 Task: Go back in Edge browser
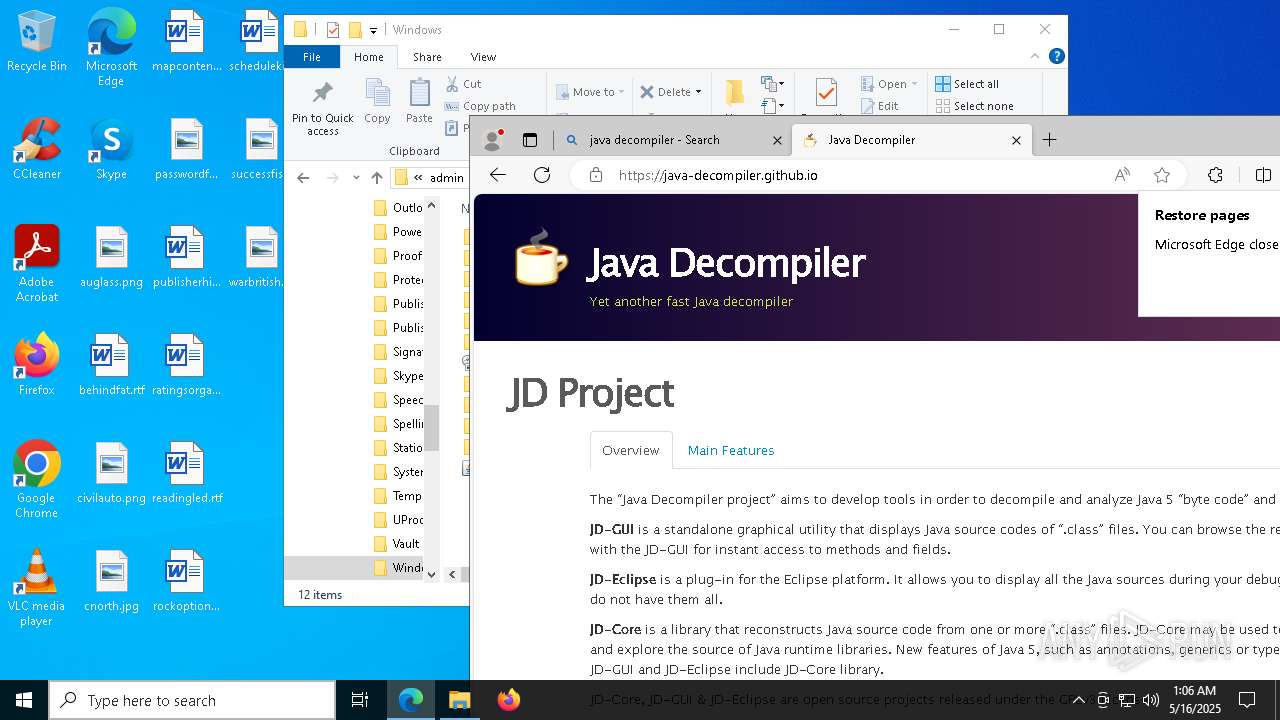coord(498,175)
